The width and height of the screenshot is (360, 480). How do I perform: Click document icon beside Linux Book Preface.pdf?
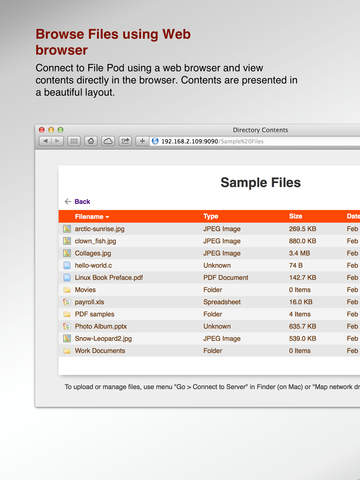click(x=67, y=277)
